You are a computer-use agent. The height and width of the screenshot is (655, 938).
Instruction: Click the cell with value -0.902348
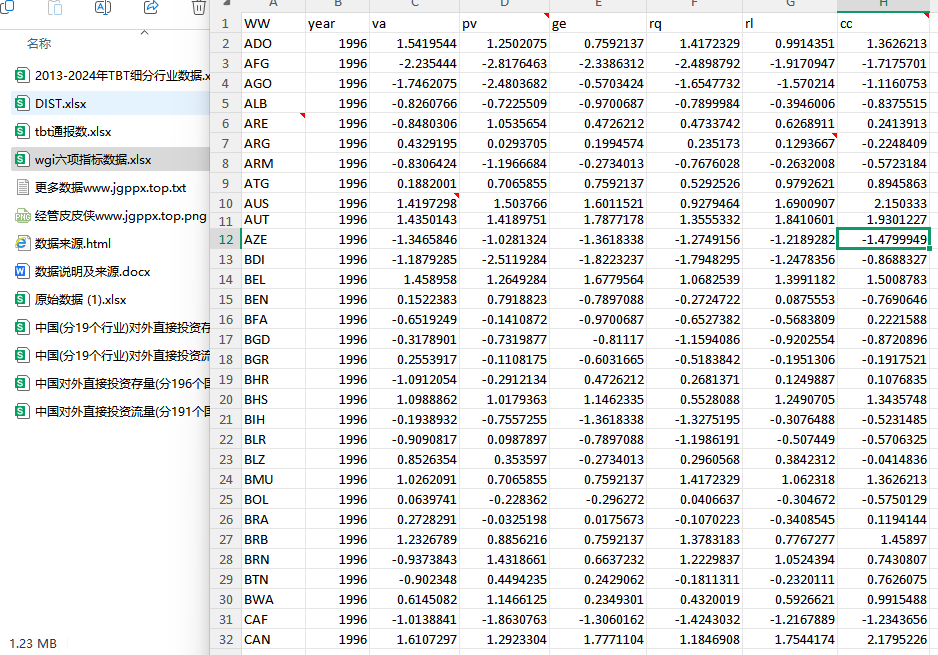415,580
